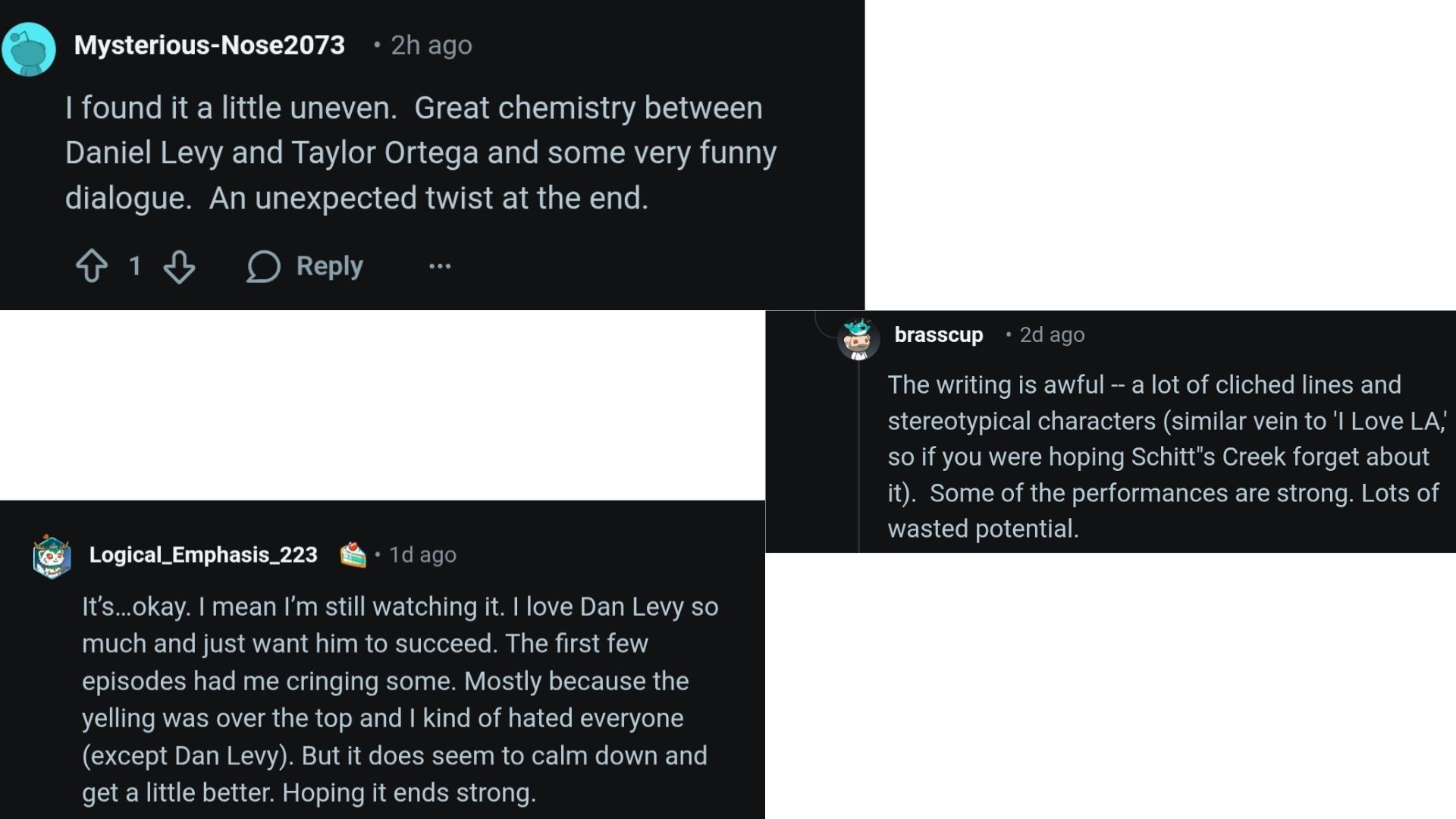1456x819 pixels.
Task: Collapse brasscup comment via thread line
Action: (858, 457)
